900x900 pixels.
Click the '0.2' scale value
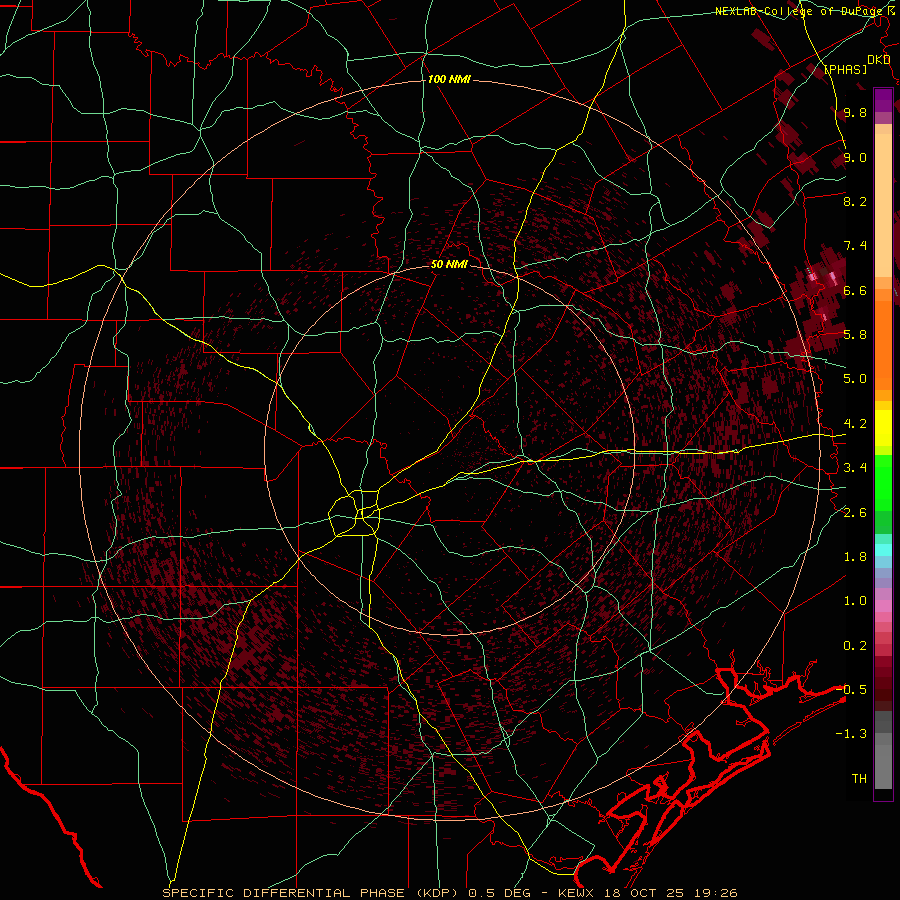pos(855,646)
